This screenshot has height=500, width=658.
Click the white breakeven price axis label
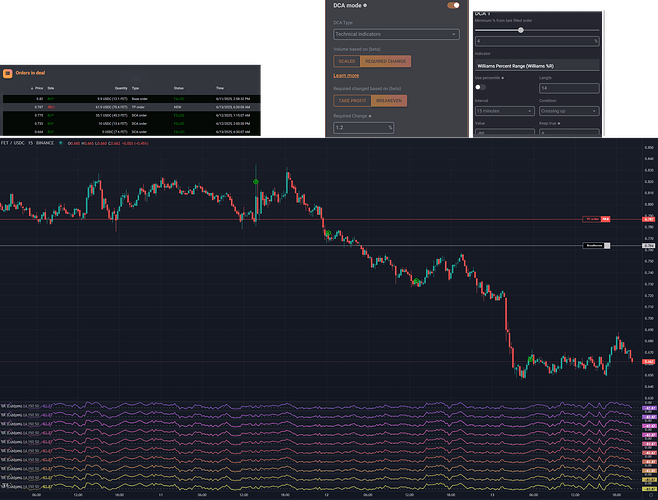649,246
